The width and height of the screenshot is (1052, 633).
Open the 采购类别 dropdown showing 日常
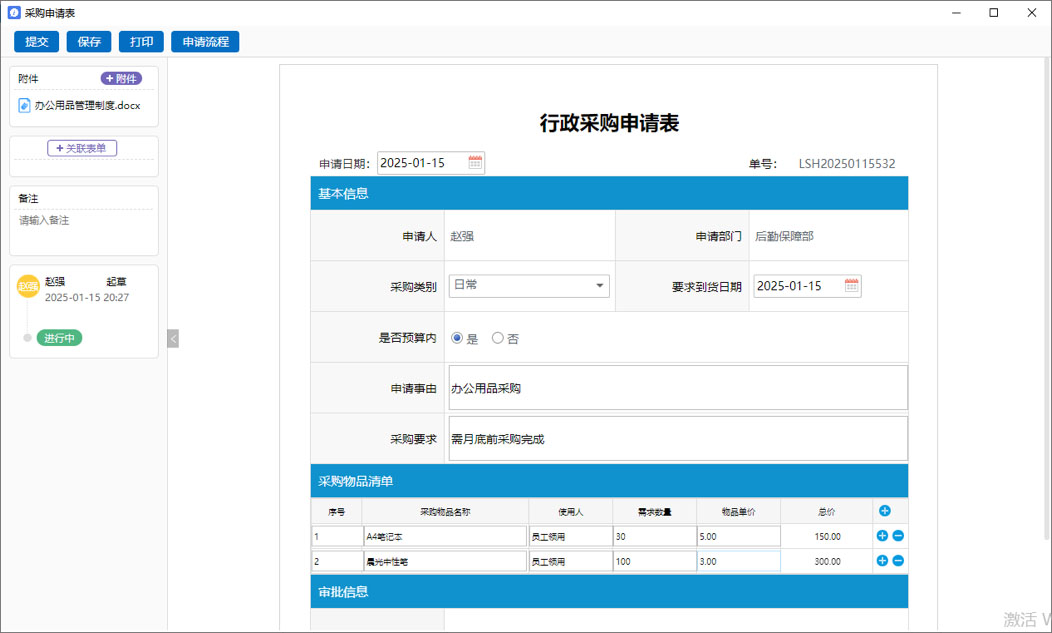[x=529, y=286]
